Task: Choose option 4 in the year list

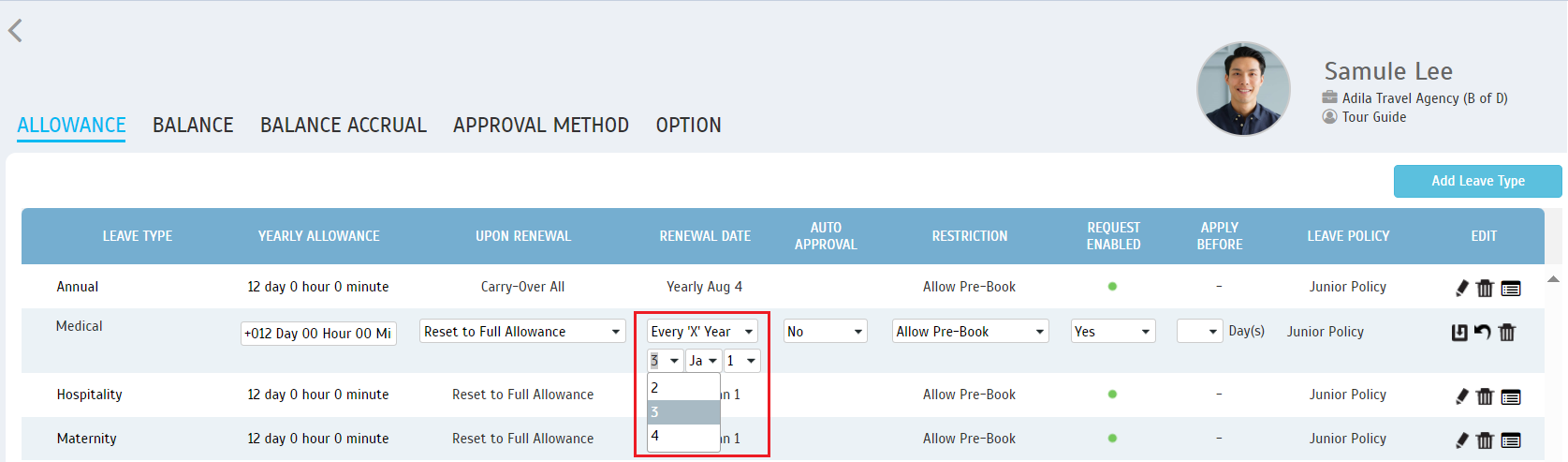Action: pos(682,437)
